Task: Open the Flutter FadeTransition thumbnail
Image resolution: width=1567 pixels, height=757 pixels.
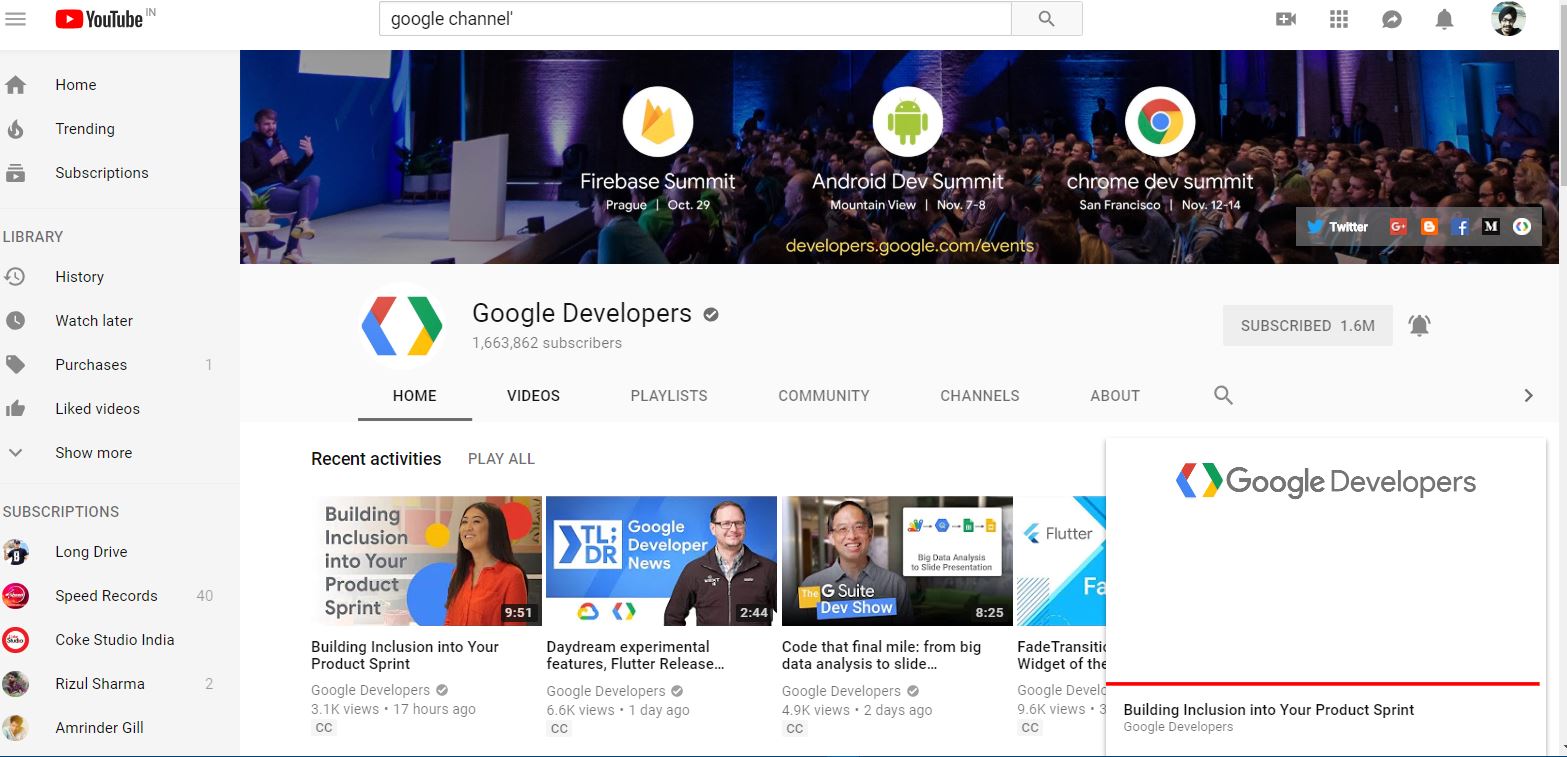Action: [1061, 561]
